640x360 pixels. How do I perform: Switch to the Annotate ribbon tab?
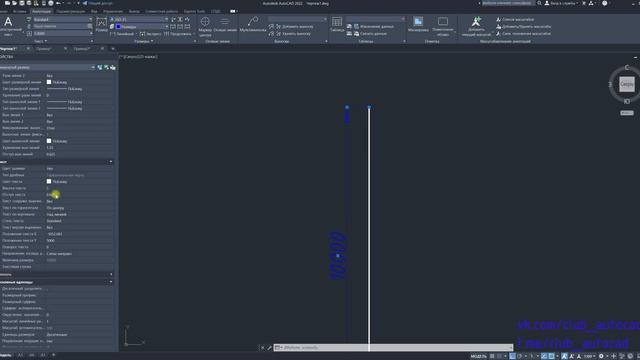point(41,11)
